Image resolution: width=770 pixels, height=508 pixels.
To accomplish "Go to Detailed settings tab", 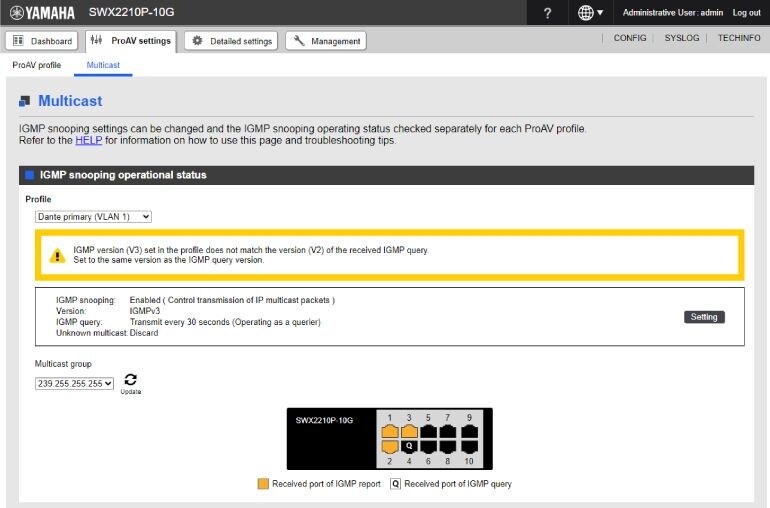I will pyautogui.click(x=231, y=41).
